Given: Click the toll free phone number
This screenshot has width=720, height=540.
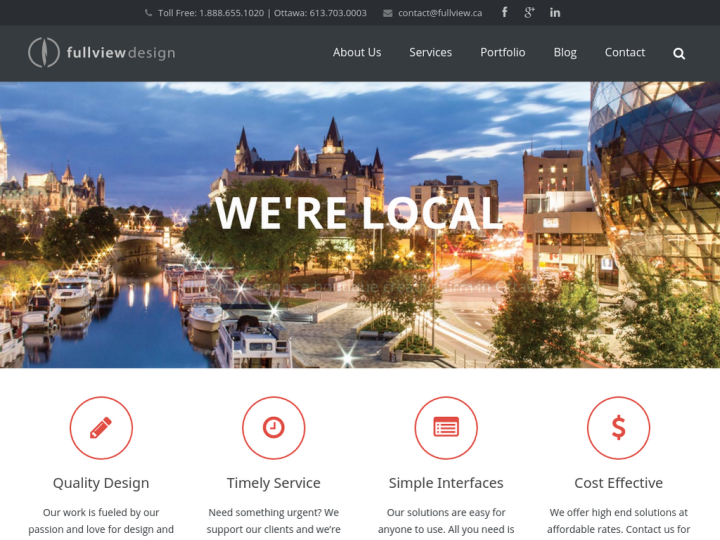Looking at the screenshot, I should coord(231,13).
